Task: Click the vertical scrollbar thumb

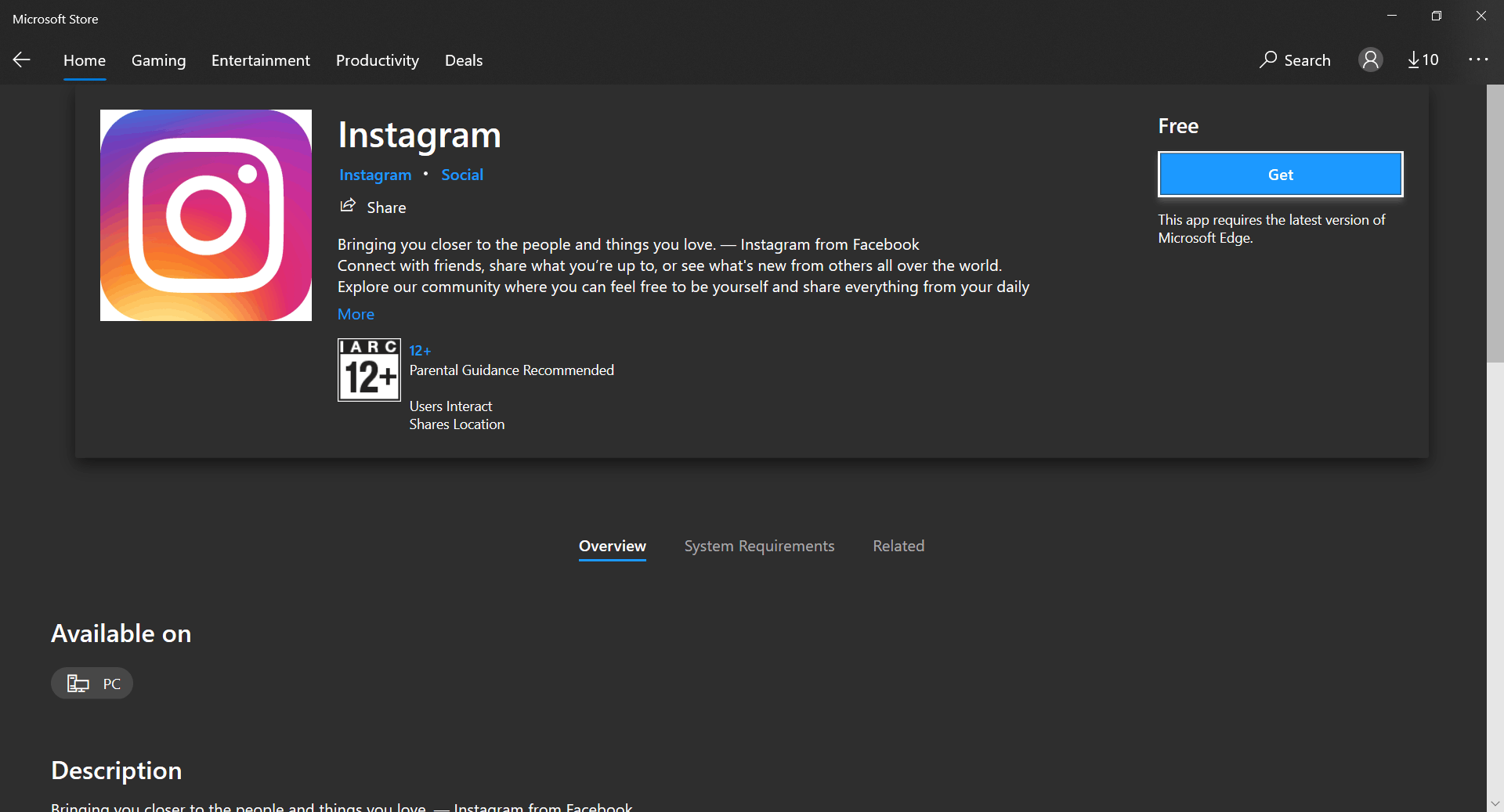Action: [x=1495, y=223]
